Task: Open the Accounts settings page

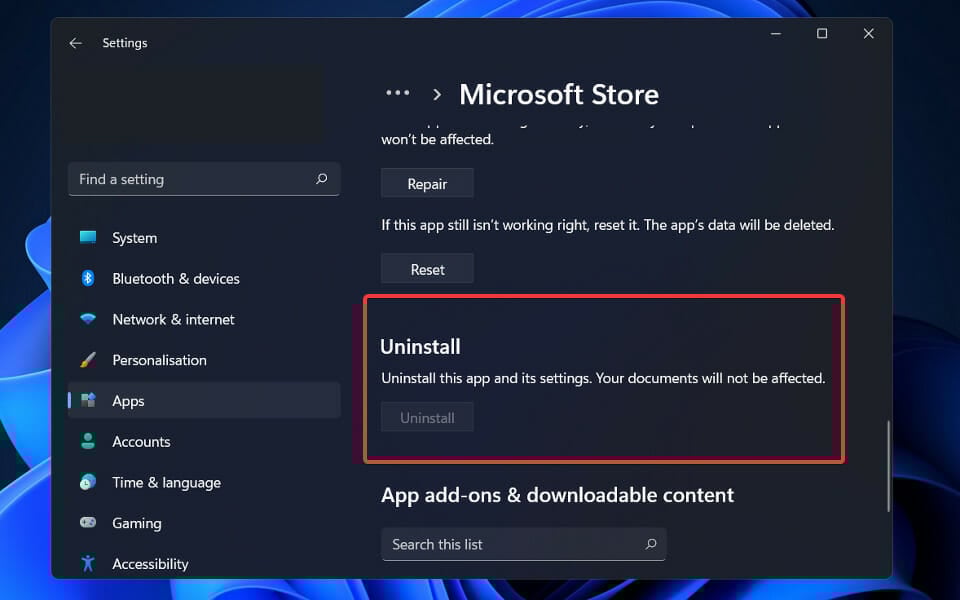Action: [x=204, y=441]
